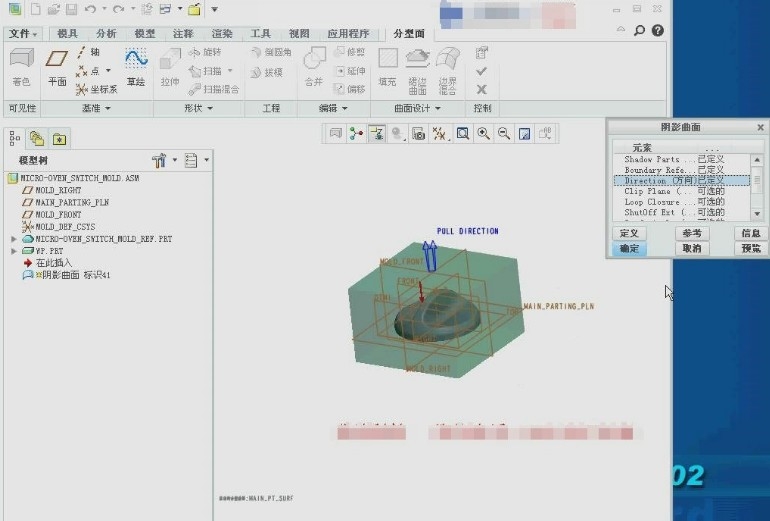This screenshot has width=770, height=521.
Task: Cancel with the X control icon
Action: [482, 89]
